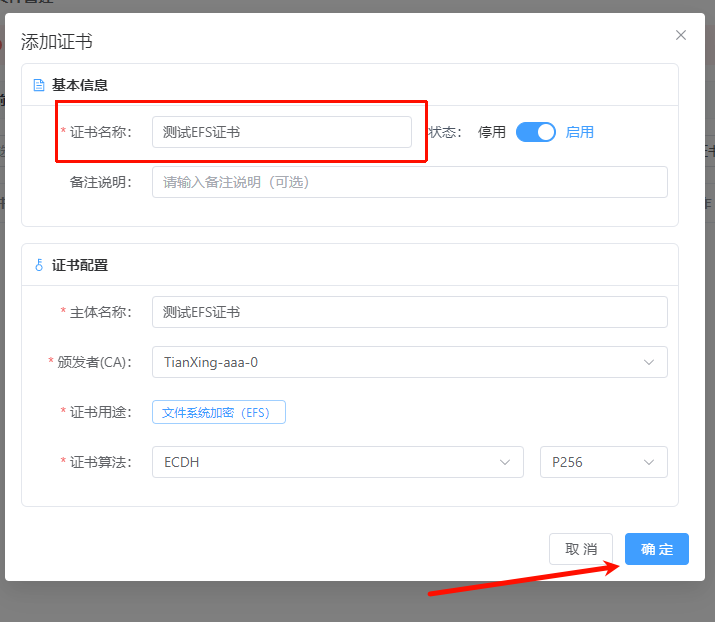
Task: Open the 颁发者(CA) dropdown showing TianXing-aaa-0
Action: coord(409,362)
